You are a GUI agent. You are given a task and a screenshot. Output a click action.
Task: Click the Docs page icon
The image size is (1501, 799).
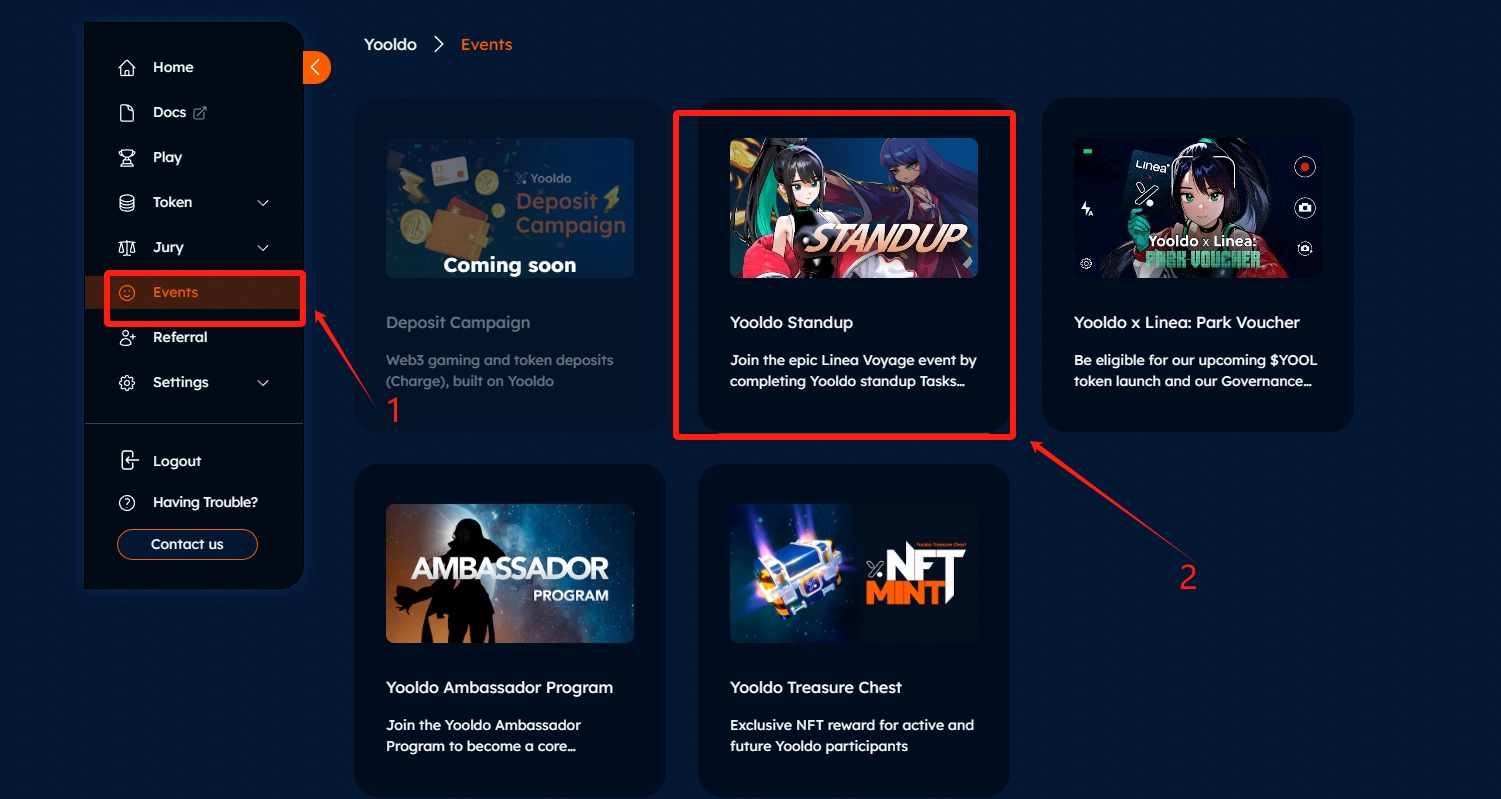click(x=127, y=113)
